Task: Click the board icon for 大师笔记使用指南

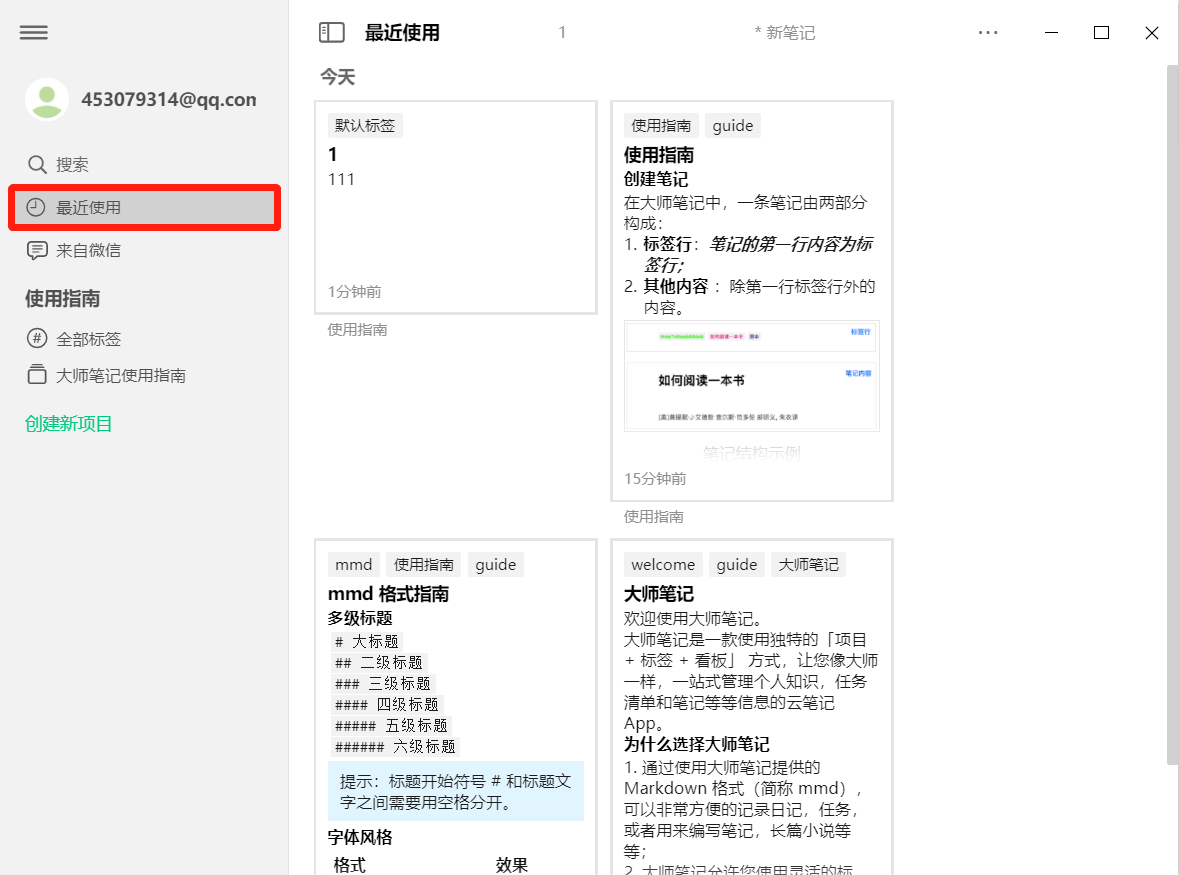Action: (x=37, y=374)
